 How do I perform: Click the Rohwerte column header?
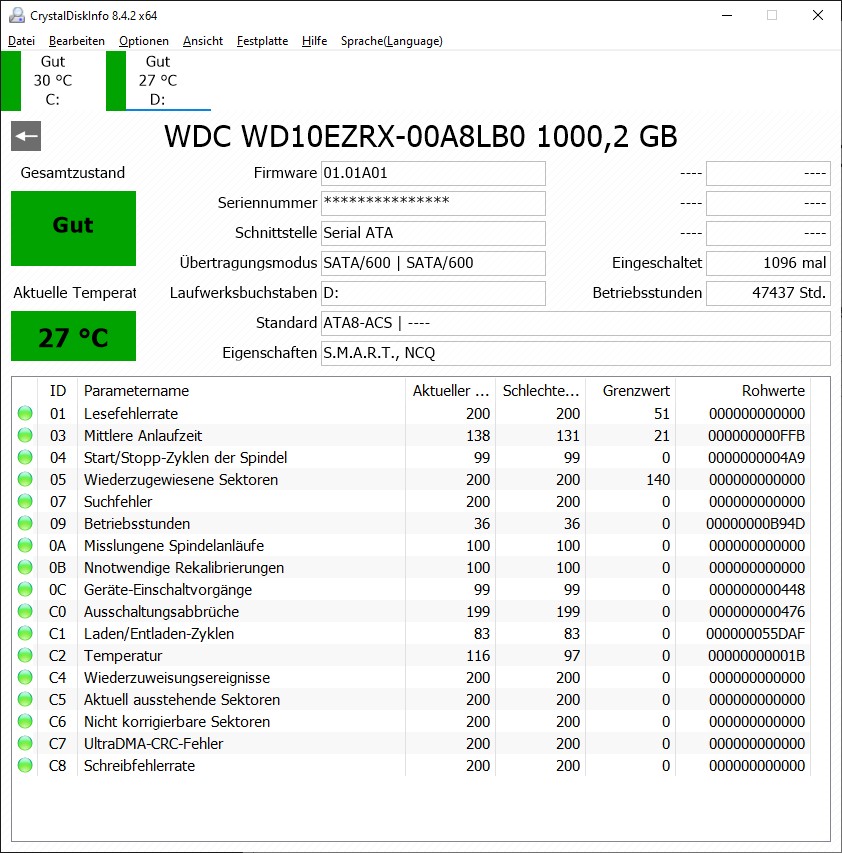click(x=743, y=391)
